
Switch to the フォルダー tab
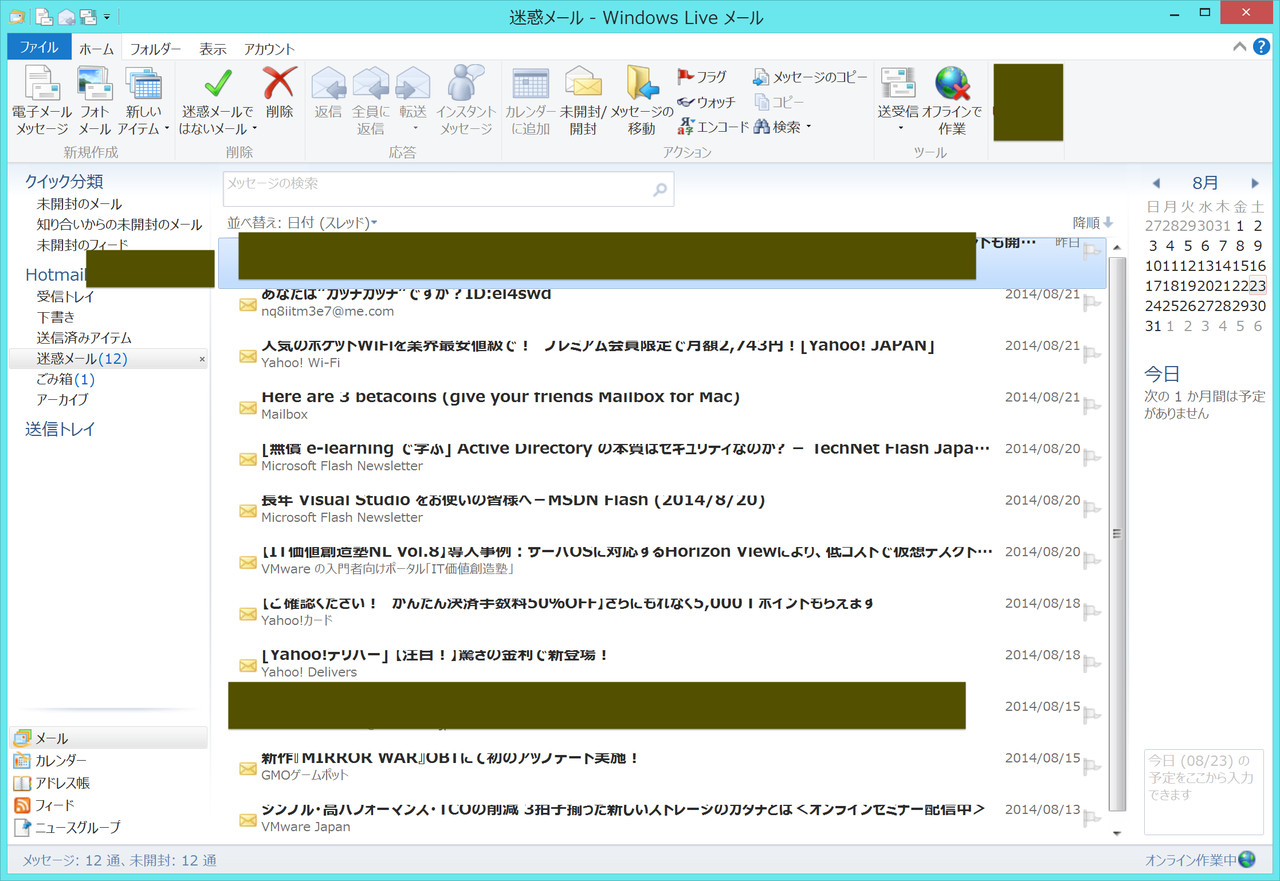coord(156,48)
